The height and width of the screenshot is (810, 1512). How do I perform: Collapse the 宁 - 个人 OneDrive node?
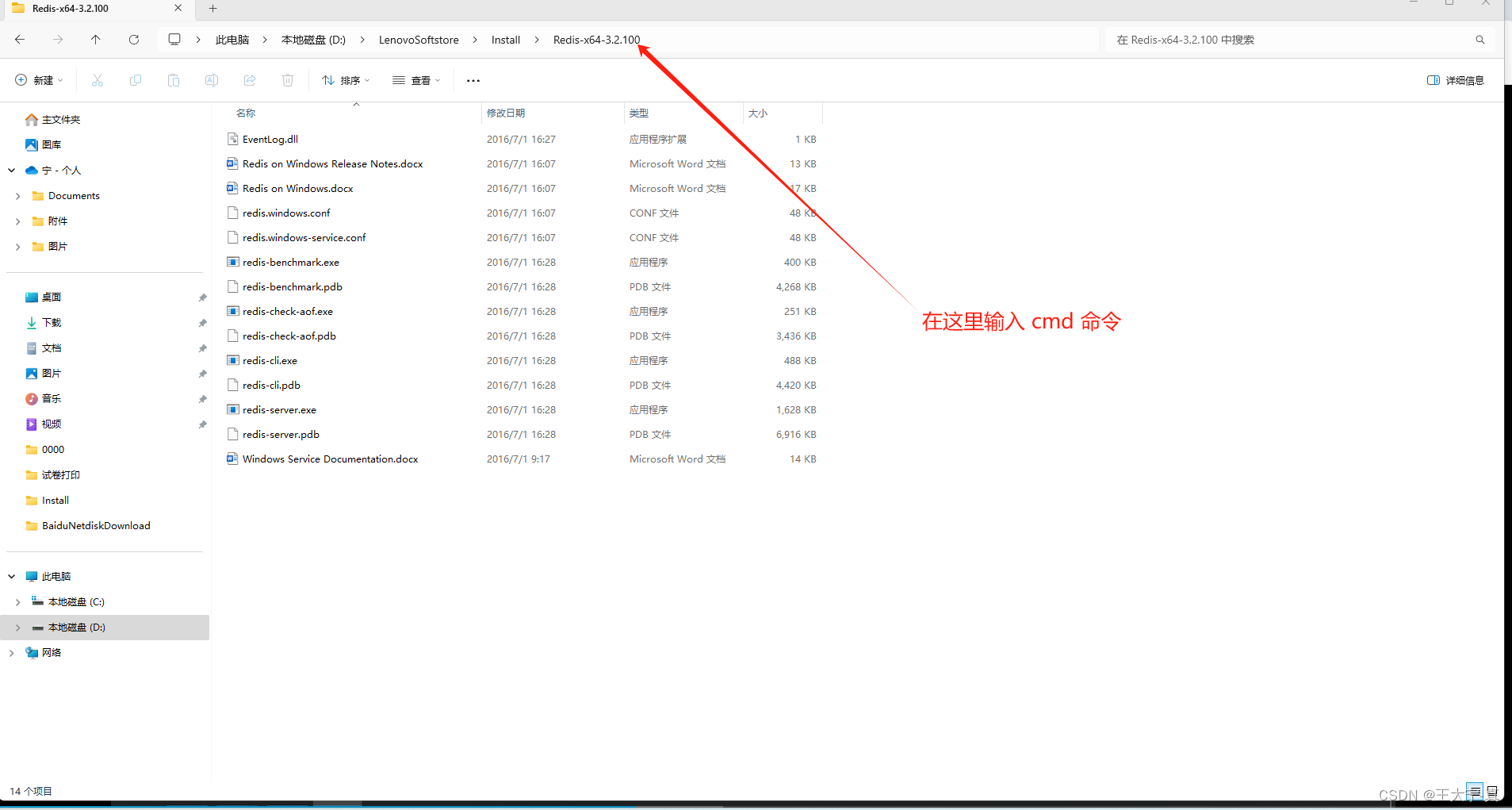[12, 171]
